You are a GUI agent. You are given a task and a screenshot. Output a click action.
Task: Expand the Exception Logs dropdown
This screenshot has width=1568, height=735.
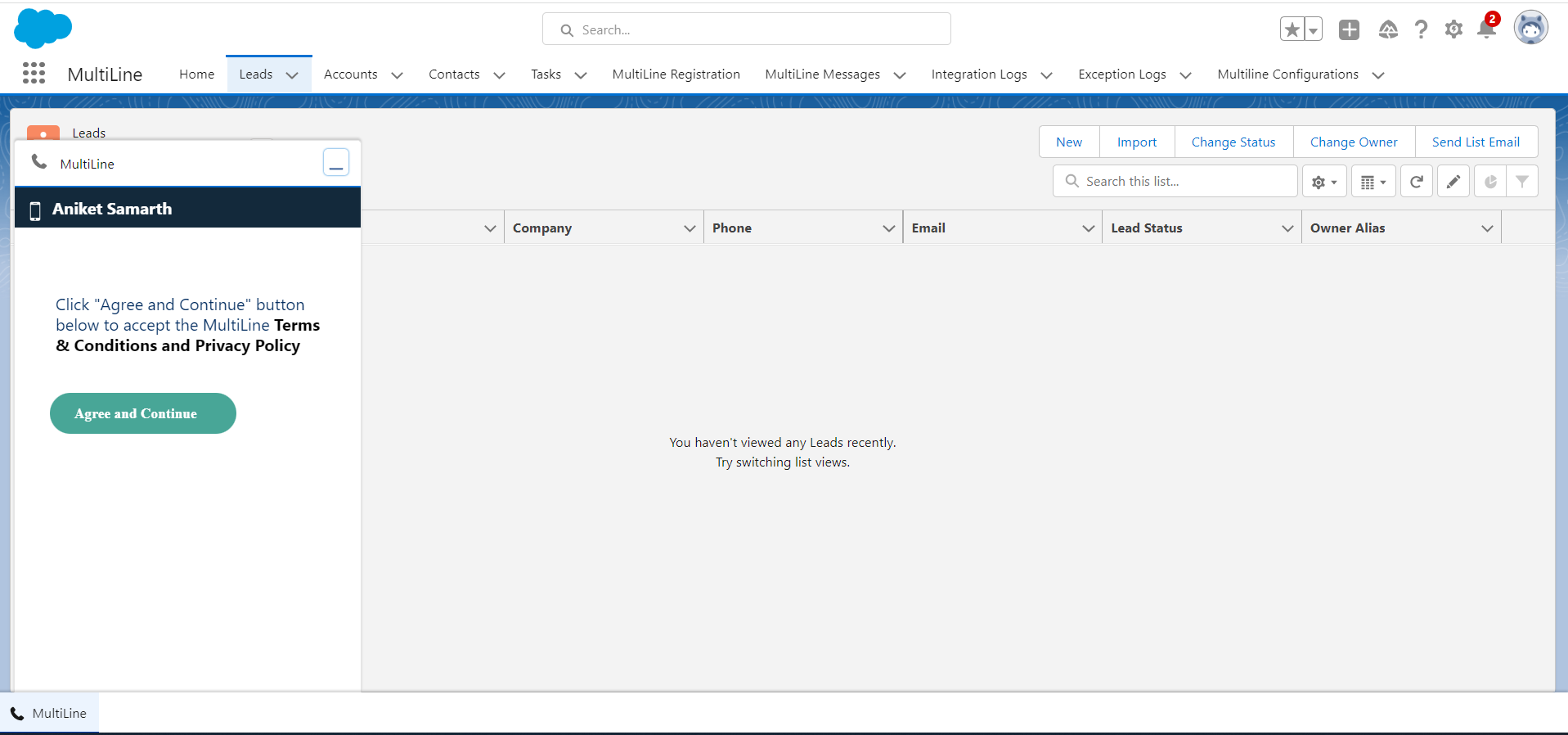point(1185,75)
